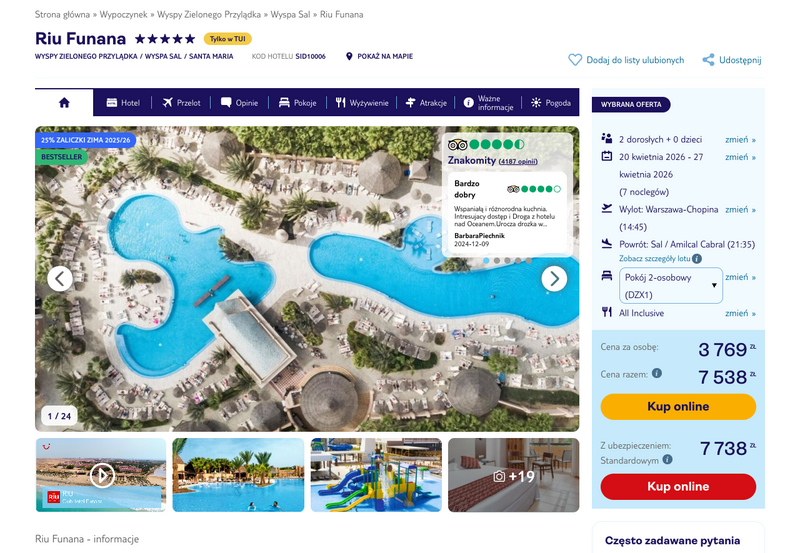Click the red Kup online button with insurance
This screenshot has height=553, width=800.
pyautogui.click(x=678, y=487)
